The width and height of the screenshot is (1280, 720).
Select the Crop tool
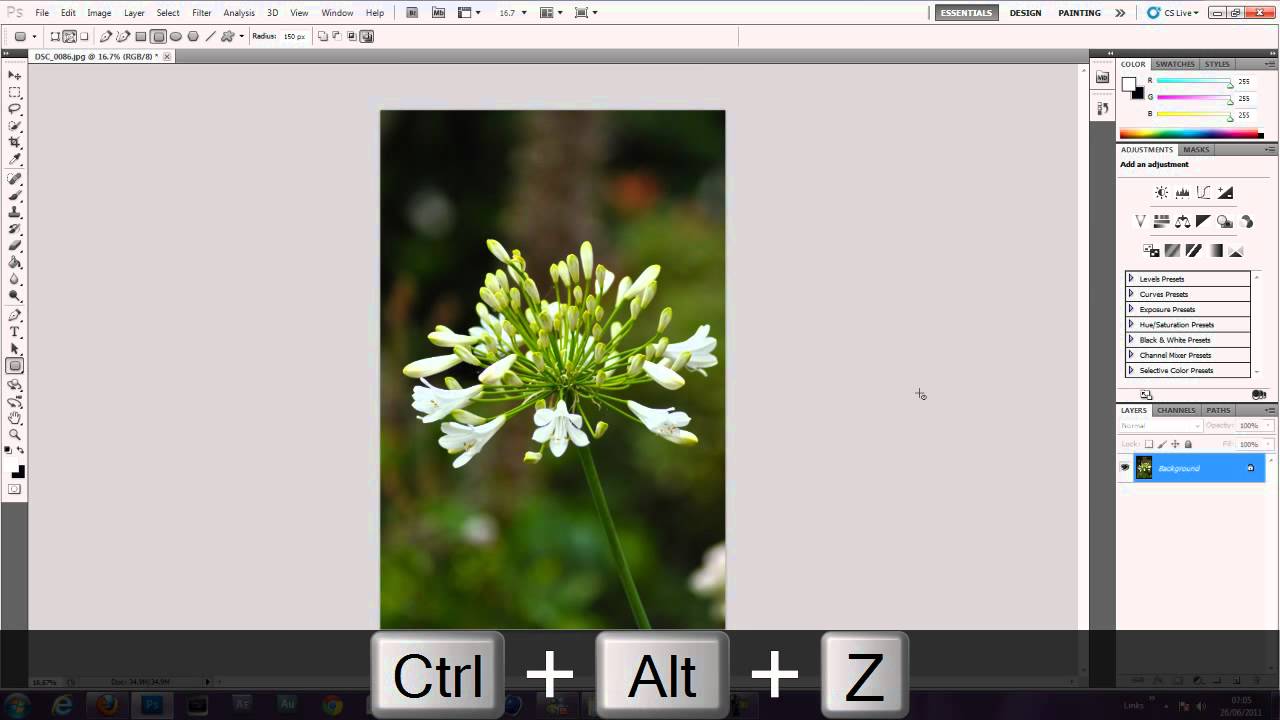point(15,142)
